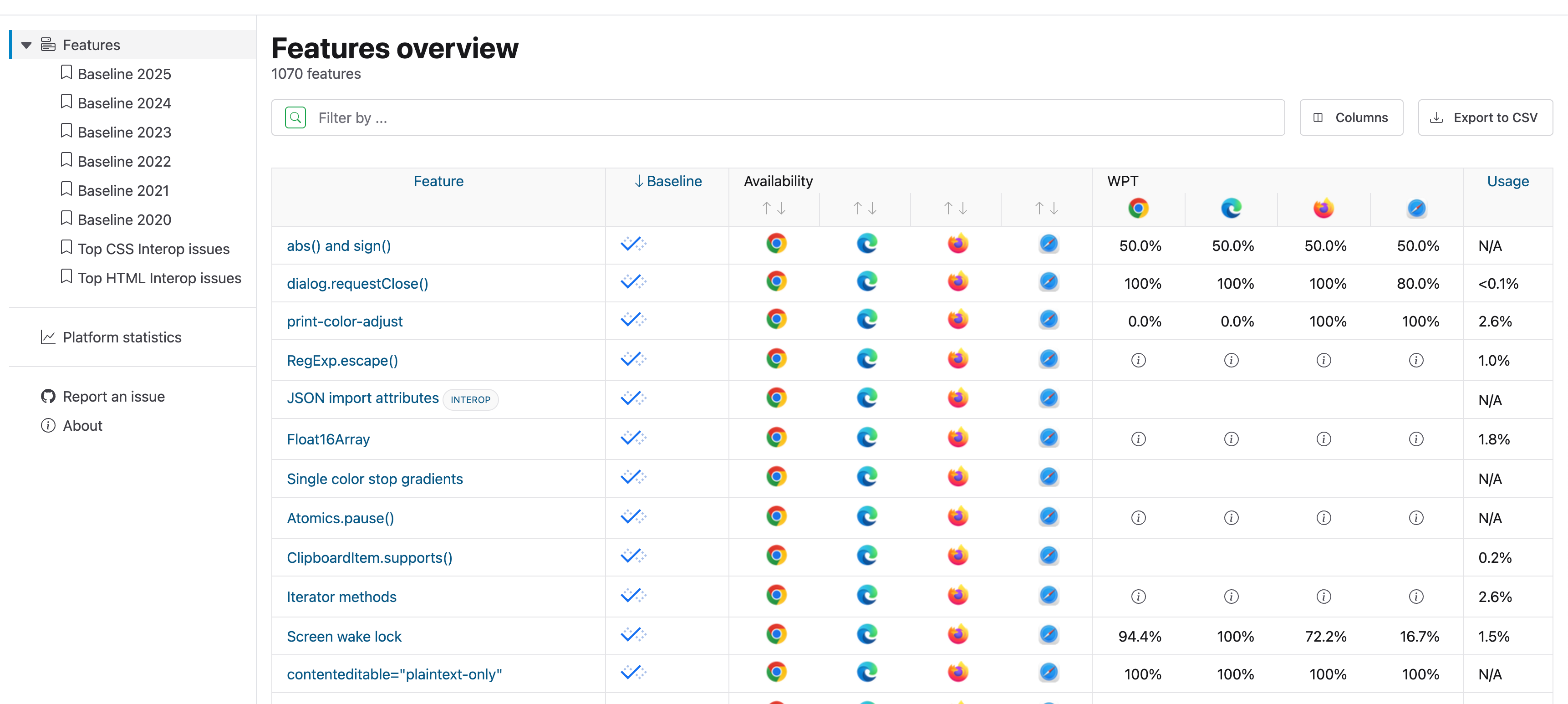Open the dialog.requestClose() feature link
1568x704 pixels.
coord(357,284)
